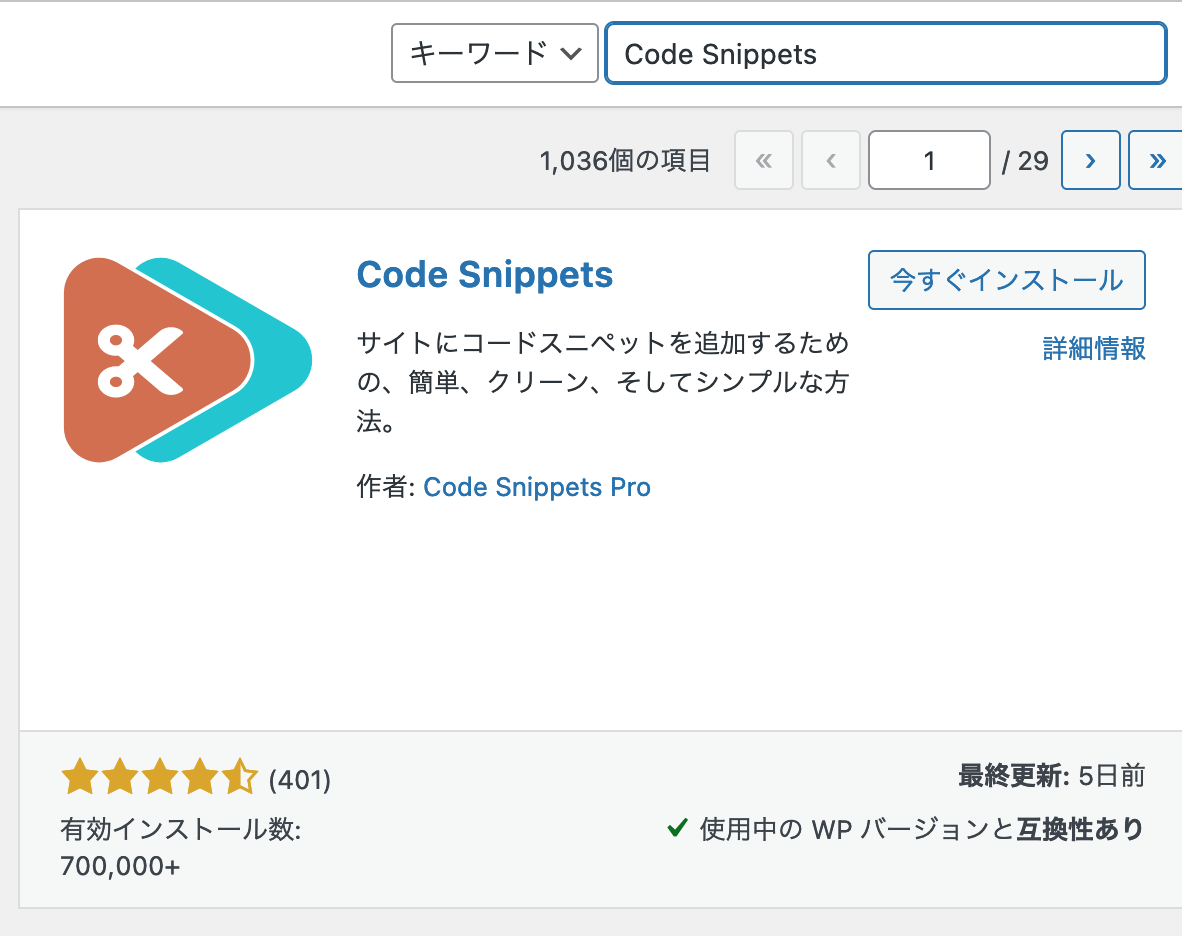Open keyword options via dropdown arrow
This screenshot has width=1182, height=936.
(x=572, y=53)
